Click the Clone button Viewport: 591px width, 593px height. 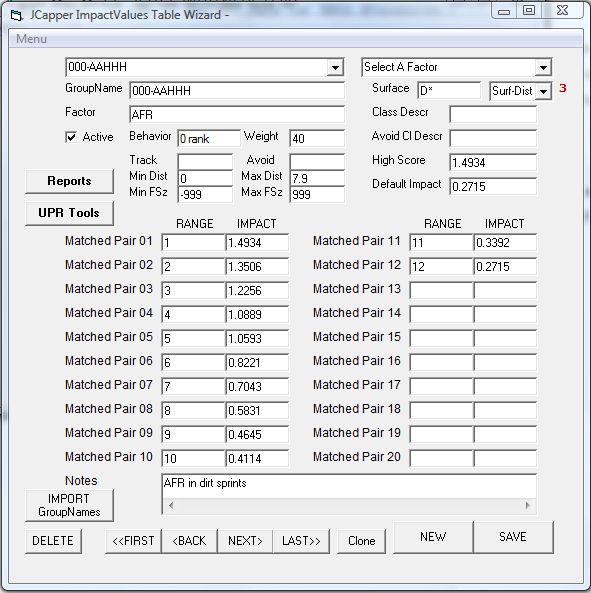click(361, 541)
